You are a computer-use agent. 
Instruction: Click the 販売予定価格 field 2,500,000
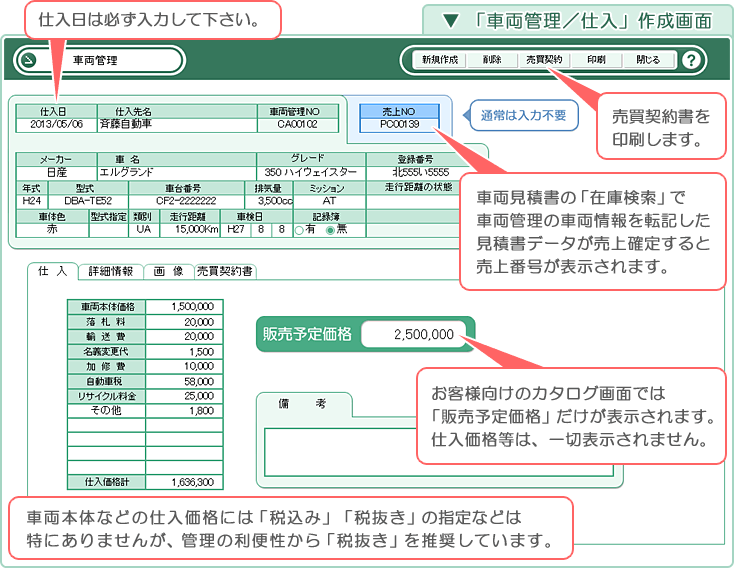(x=414, y=334)
